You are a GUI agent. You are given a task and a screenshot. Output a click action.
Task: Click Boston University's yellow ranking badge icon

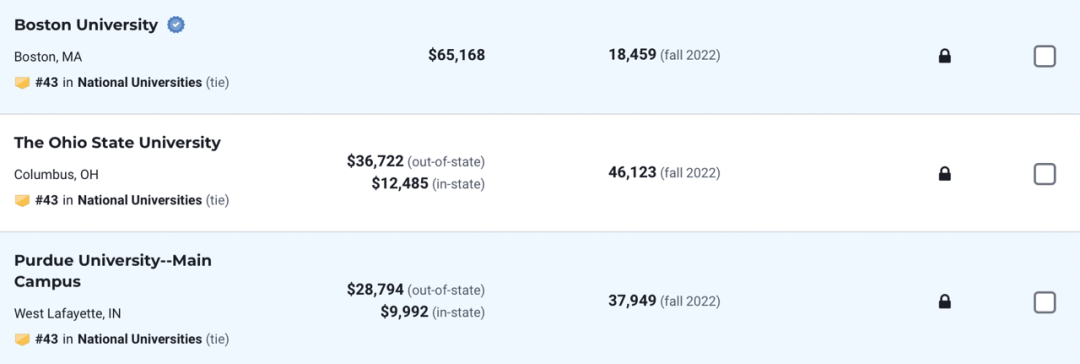[x=22, y=83]
